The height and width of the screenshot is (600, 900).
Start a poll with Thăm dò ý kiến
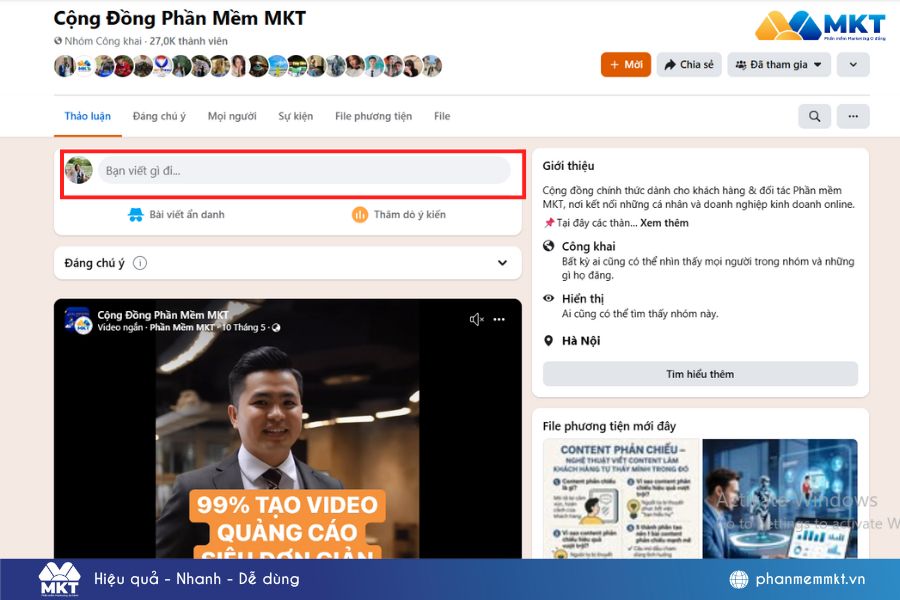[398, 215]
